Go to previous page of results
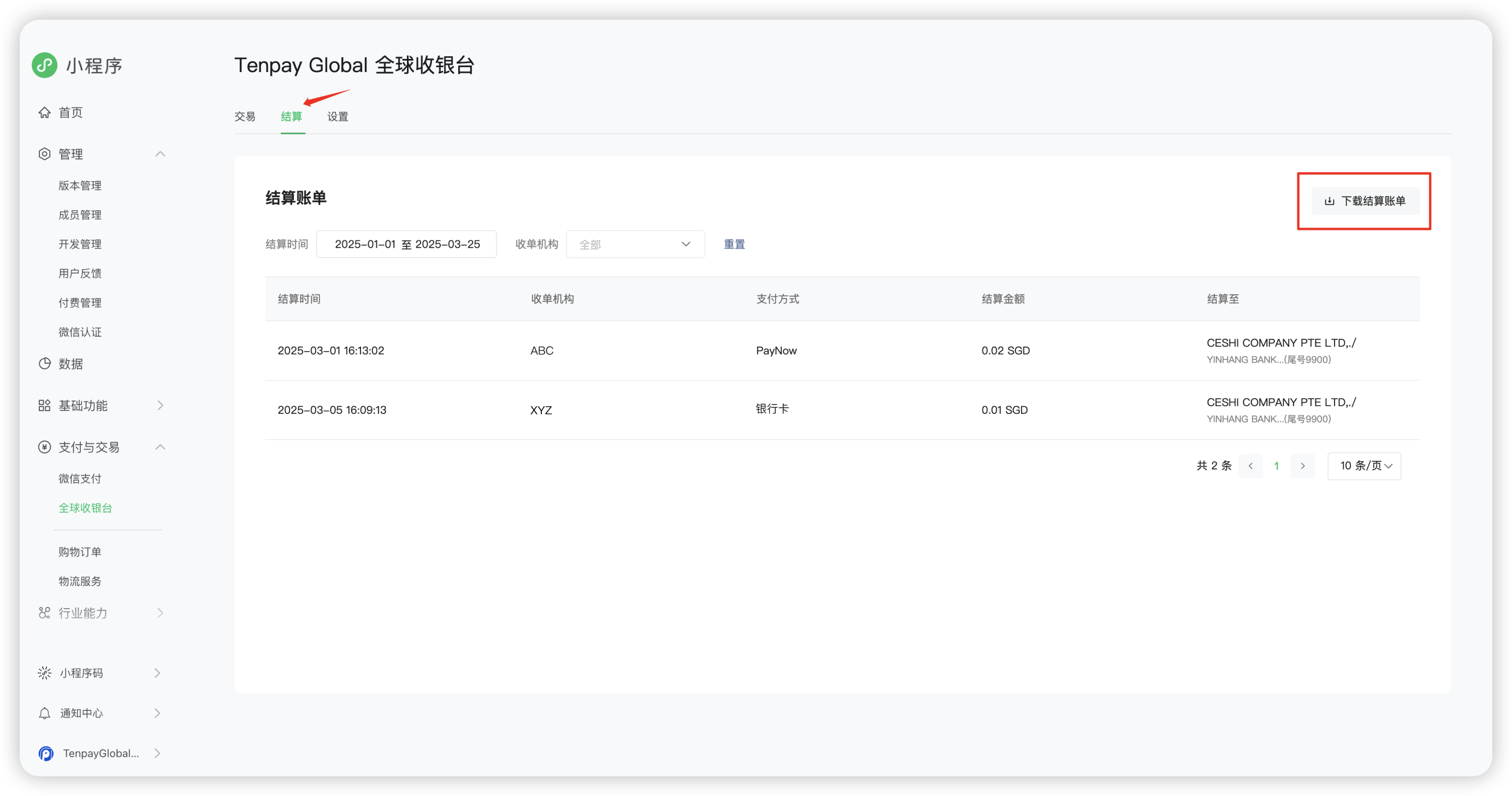The height and width of the screenshot is (796, 1512). point(1250,466)
